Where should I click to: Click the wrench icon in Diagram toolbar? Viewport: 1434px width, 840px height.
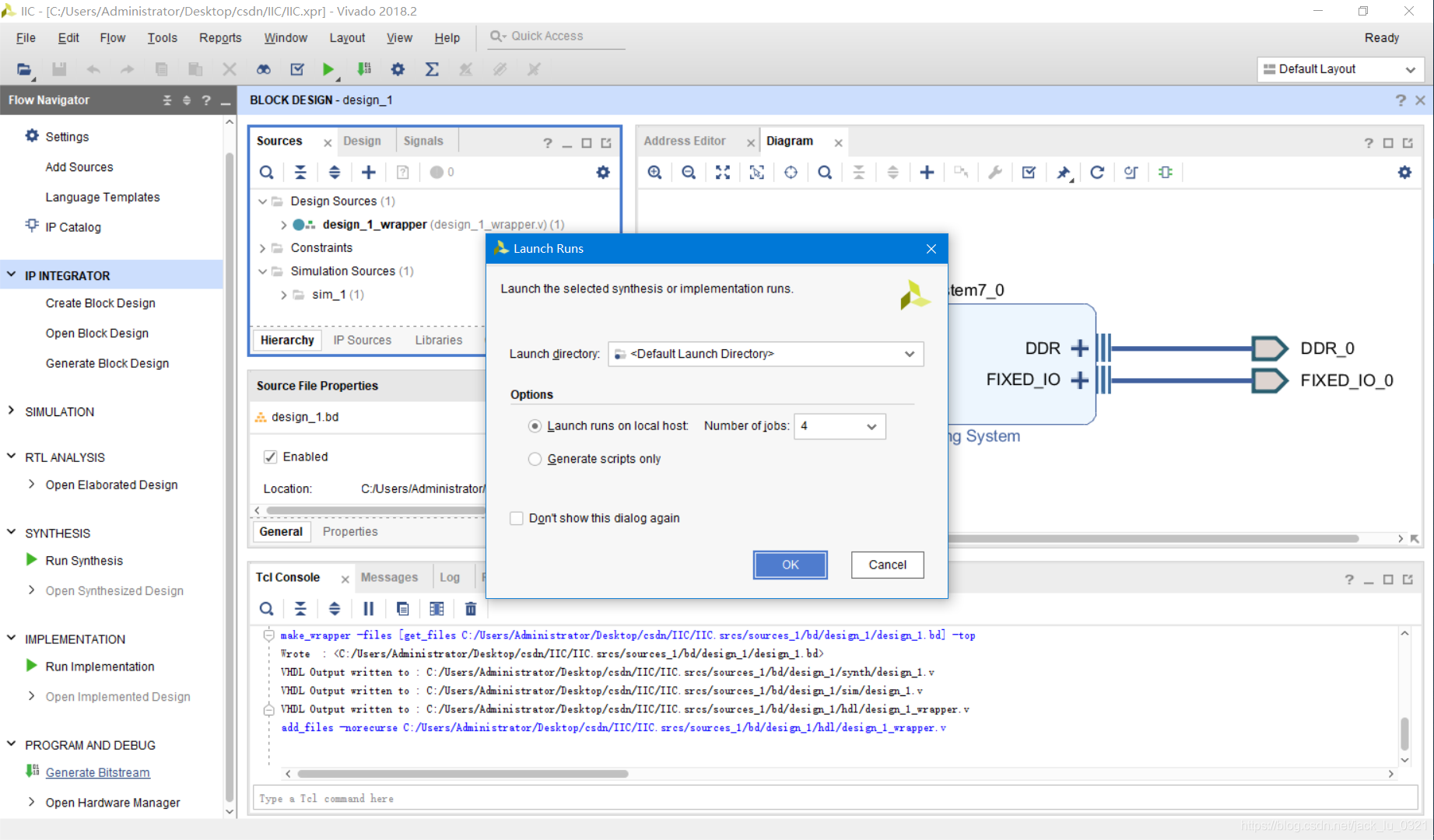(995, 173)
